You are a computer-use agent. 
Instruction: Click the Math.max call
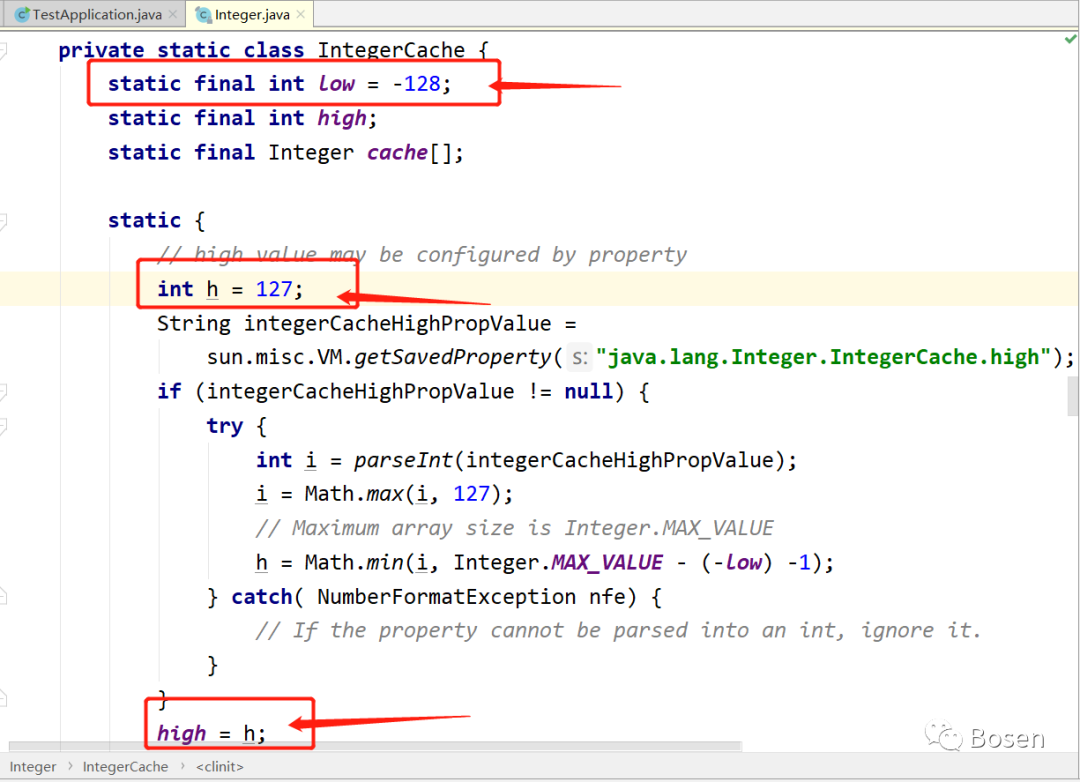pyautogui.click(x=353, y=494)
